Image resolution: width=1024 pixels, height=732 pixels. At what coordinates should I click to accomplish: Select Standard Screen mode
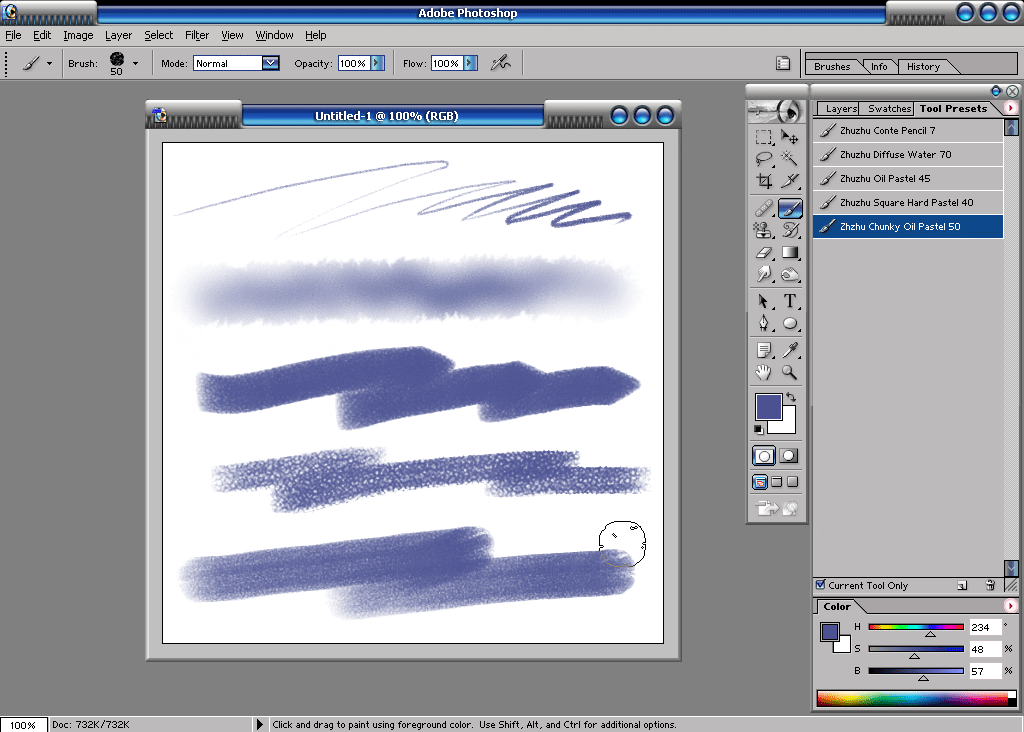click(760, 482)
